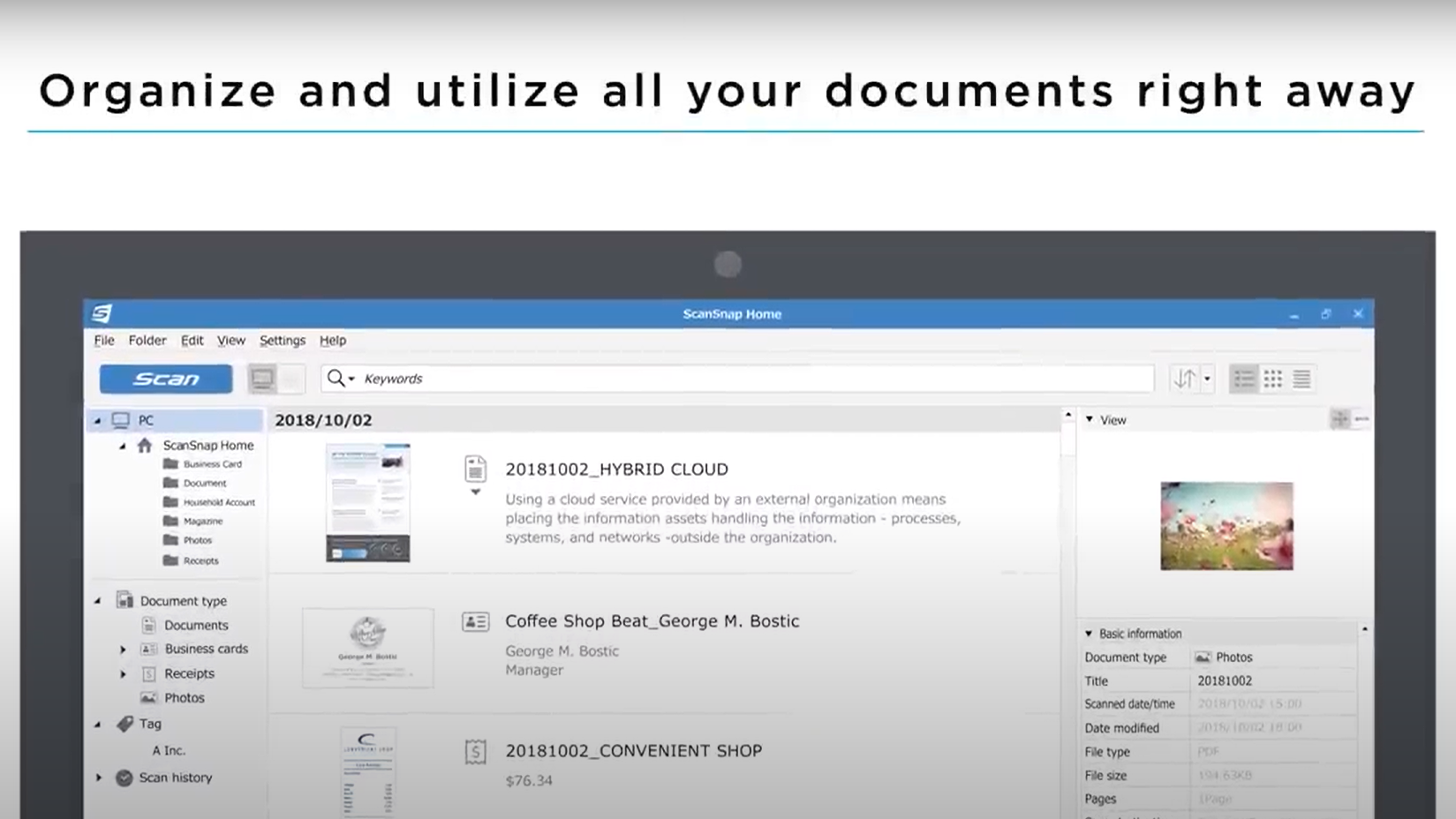Click the $76.34 receipt amount
This screenshot has height=819, width=1456.
(x=529, y=781)
